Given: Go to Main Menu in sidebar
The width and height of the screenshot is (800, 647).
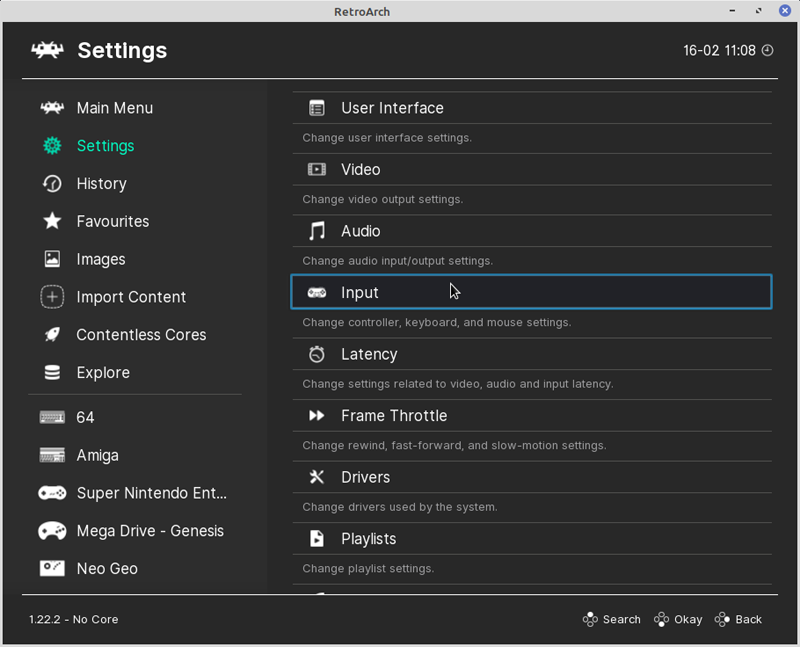Looking at the screenshot, I should click(x=115, y=108).
